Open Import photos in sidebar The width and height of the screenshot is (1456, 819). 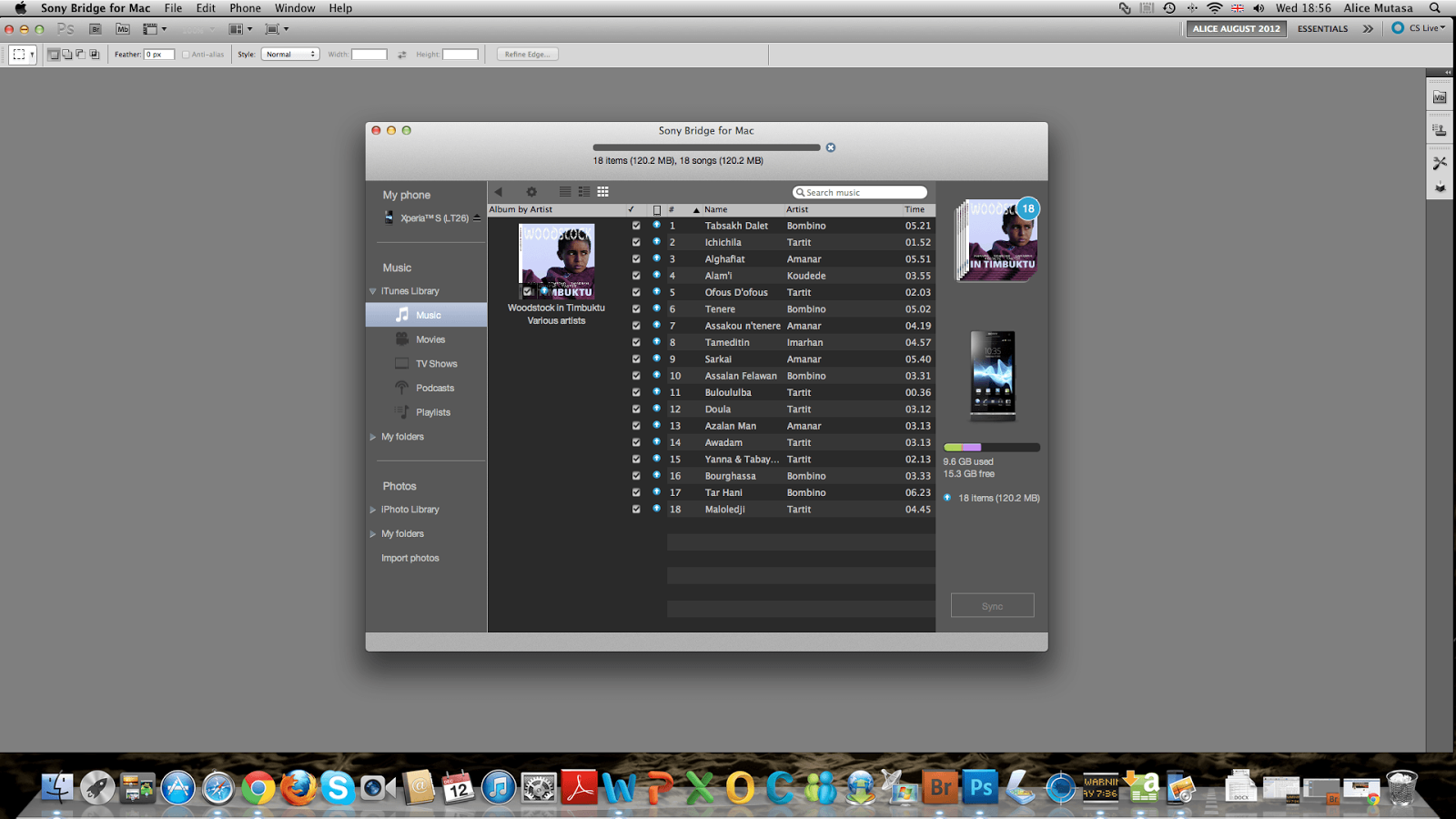point(409,559)
